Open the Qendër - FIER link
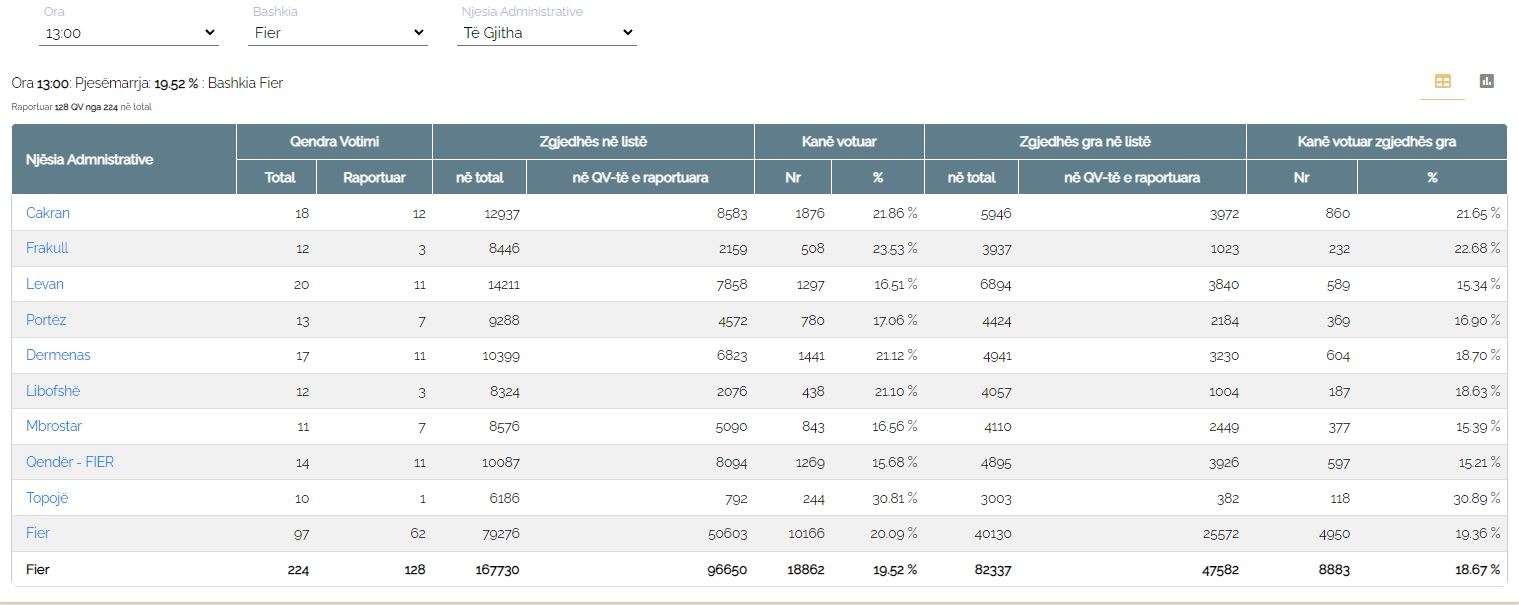1519x605 pixels. (70, 462)
